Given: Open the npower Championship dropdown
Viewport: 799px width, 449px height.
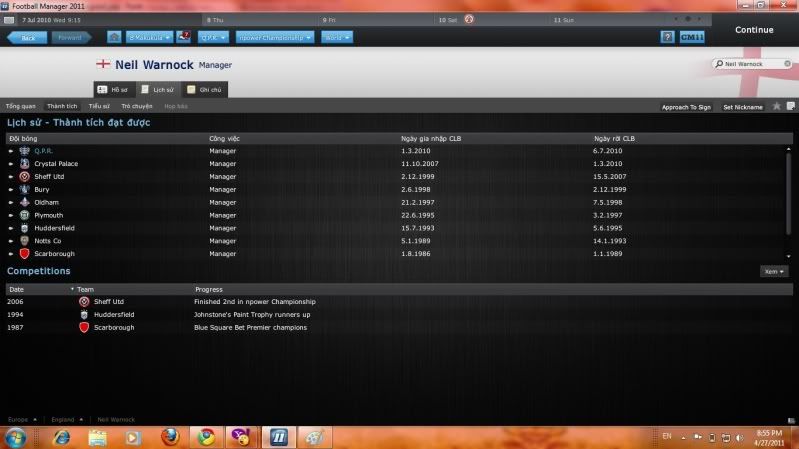Looking at the screenshot, I should point(275,37).
